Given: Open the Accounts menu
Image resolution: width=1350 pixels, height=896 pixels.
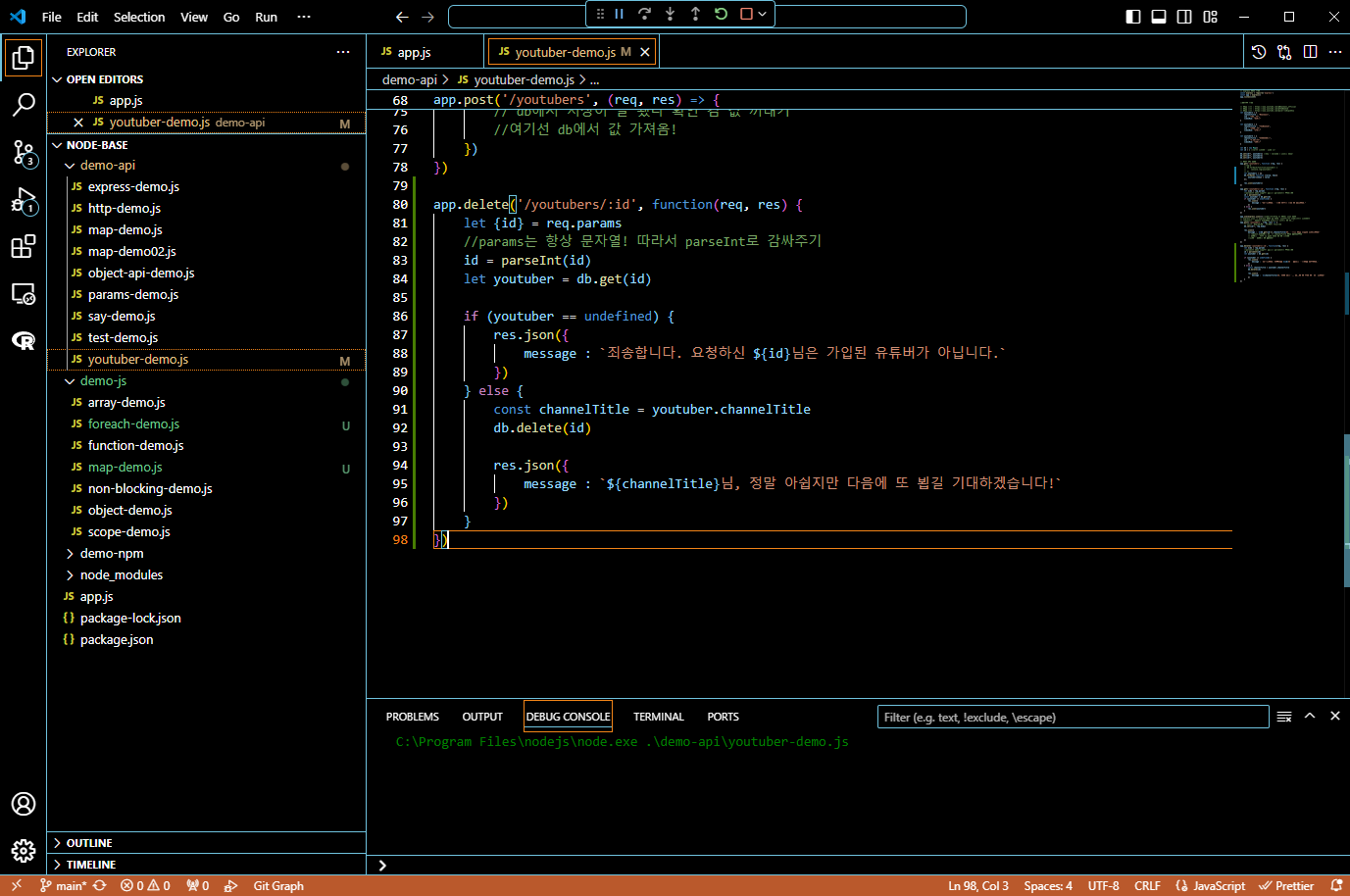Looking at the screenshot, I should 24,804.
